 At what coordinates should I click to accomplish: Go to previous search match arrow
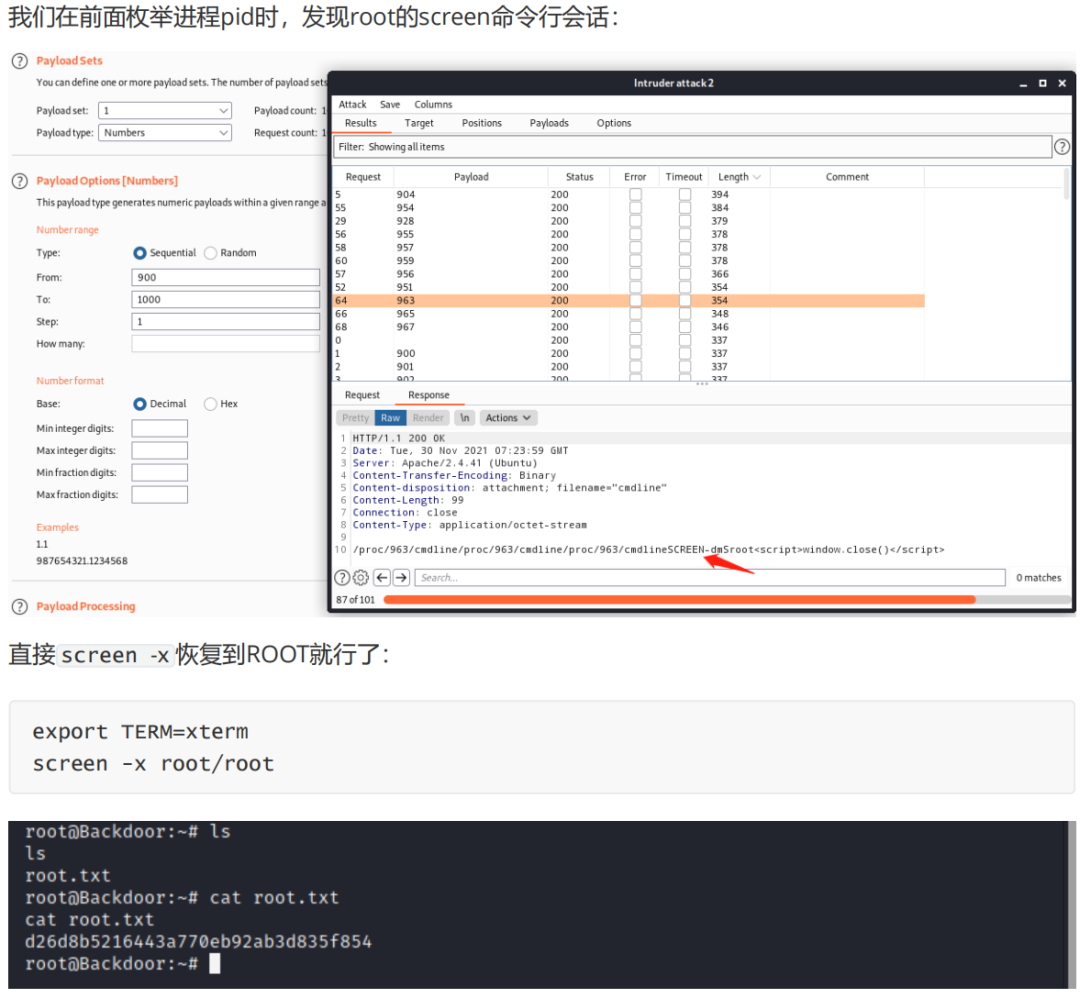[x=382, y=578]
